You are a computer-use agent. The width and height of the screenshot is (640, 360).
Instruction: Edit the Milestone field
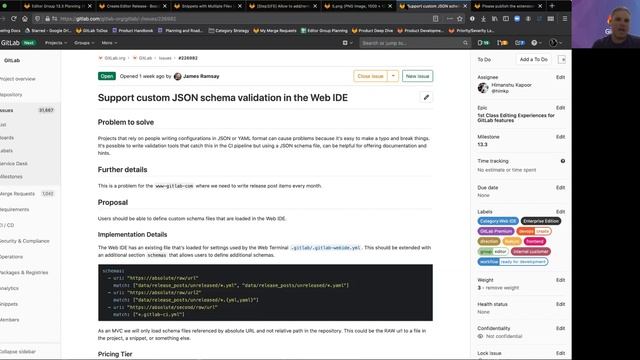pos(560,137)
